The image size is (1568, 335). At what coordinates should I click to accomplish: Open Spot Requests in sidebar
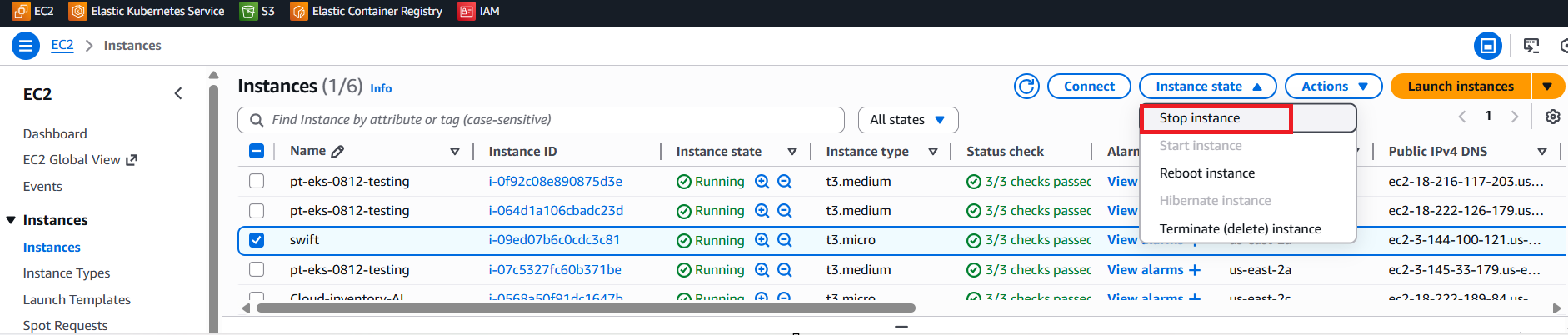point(65,326)
